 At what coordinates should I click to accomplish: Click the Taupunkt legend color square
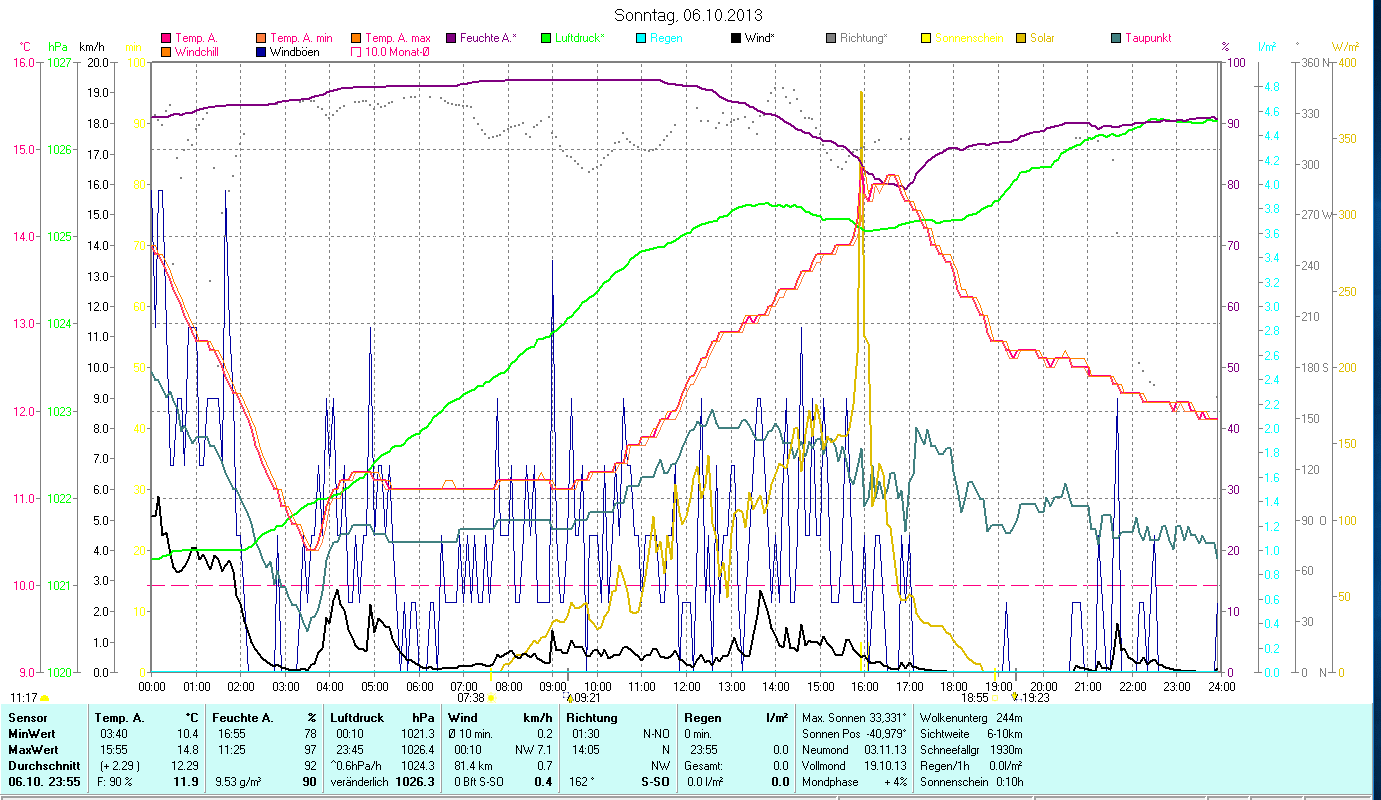[x=1115, y=38]
